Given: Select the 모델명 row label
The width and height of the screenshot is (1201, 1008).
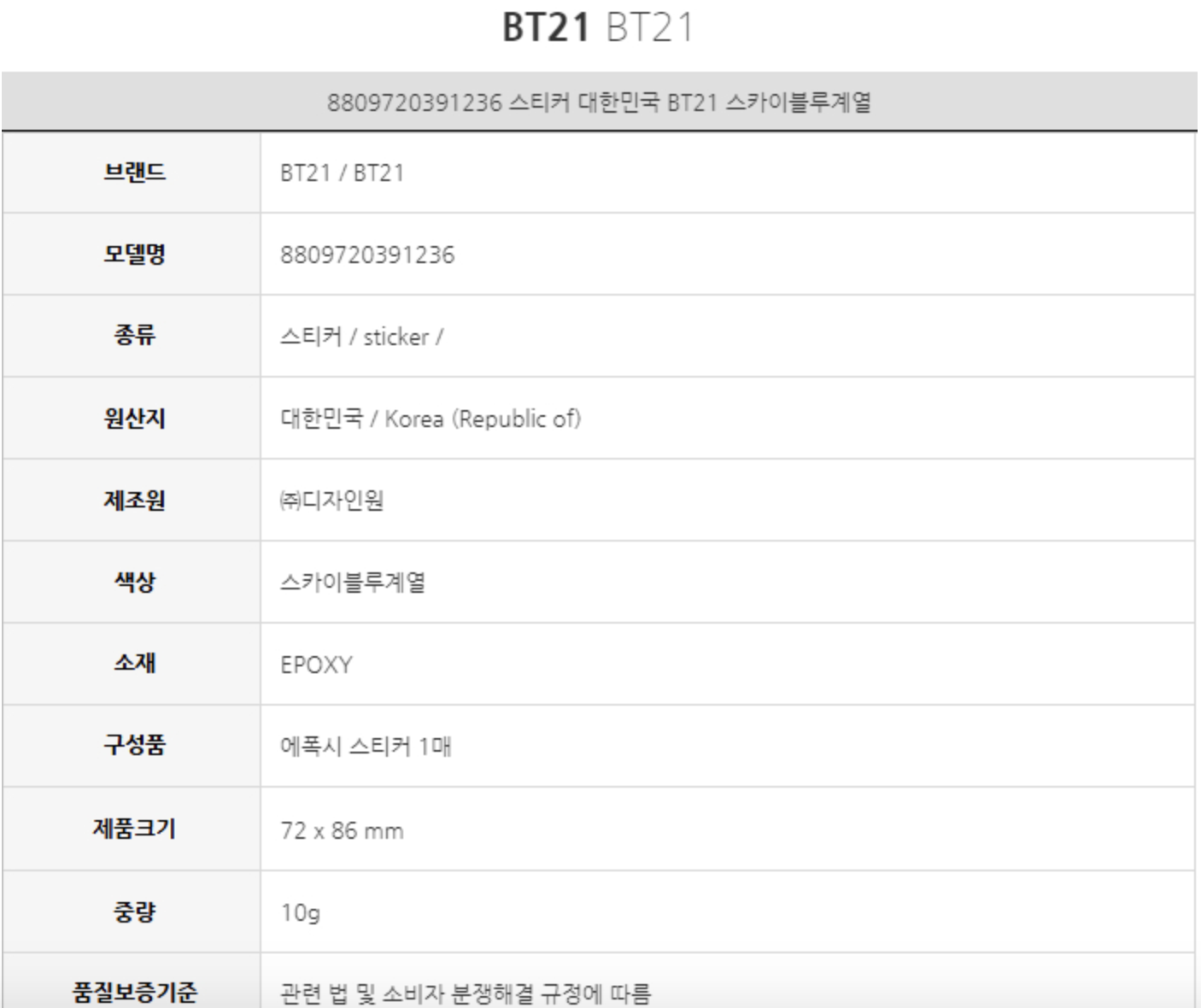Looking at the screenshot, I should click(134, 255).
